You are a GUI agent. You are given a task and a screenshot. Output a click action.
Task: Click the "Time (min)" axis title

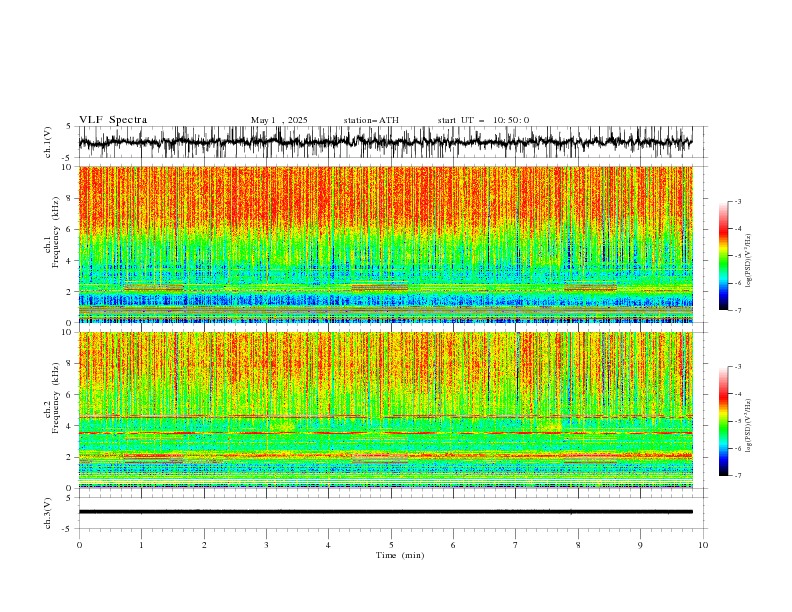[x=400, y=555]
